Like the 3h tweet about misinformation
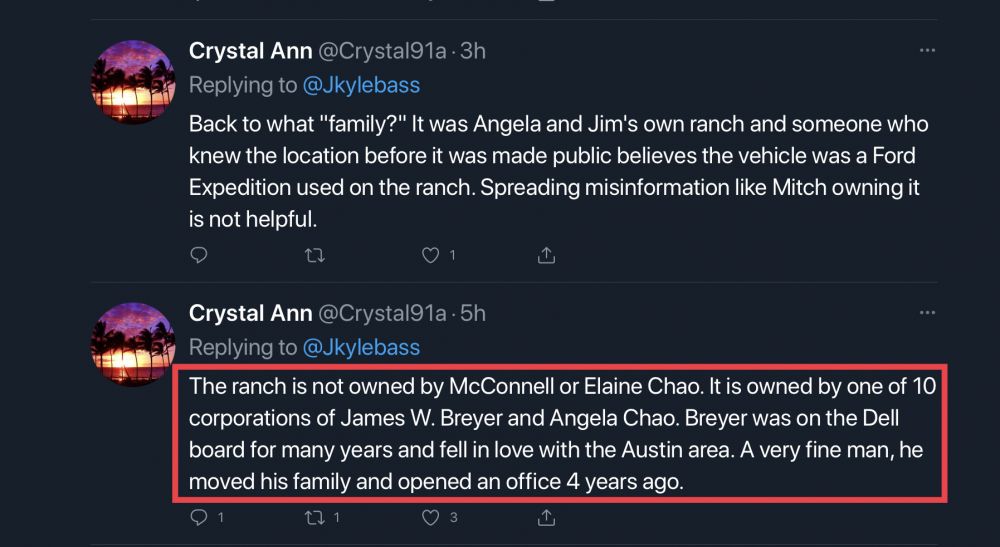The height and width of the screenshot is (547, 1000). [x=431, y=255]
